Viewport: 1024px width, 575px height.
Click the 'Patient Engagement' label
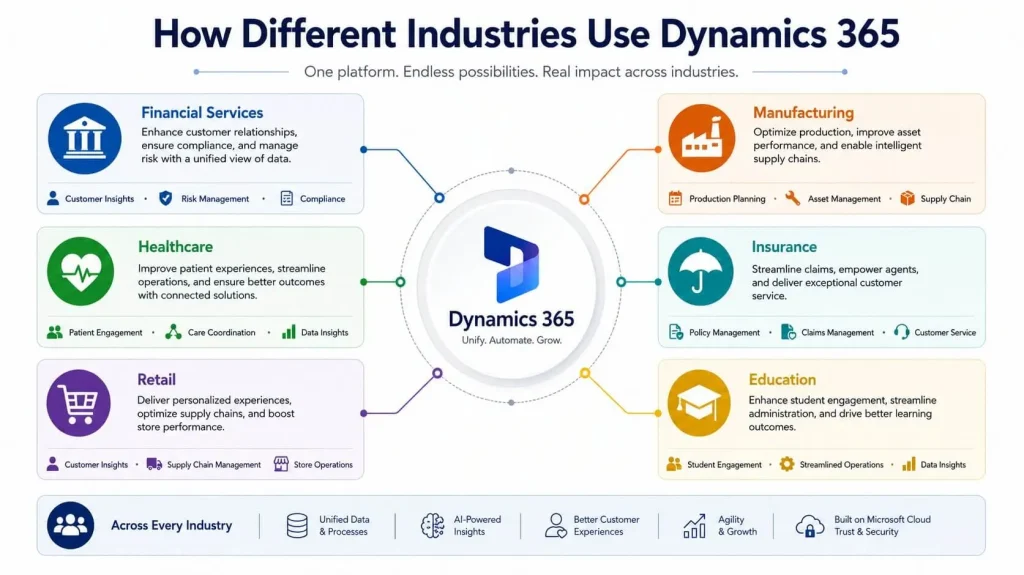(x=105, y=333)
